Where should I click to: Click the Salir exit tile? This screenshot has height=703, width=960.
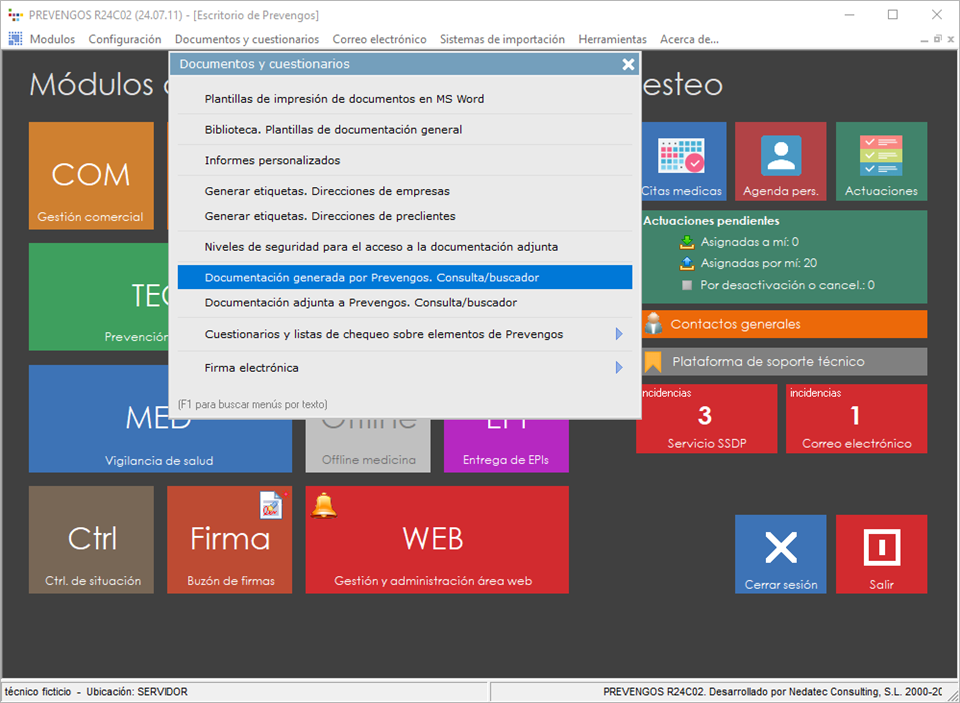(881, 554)
